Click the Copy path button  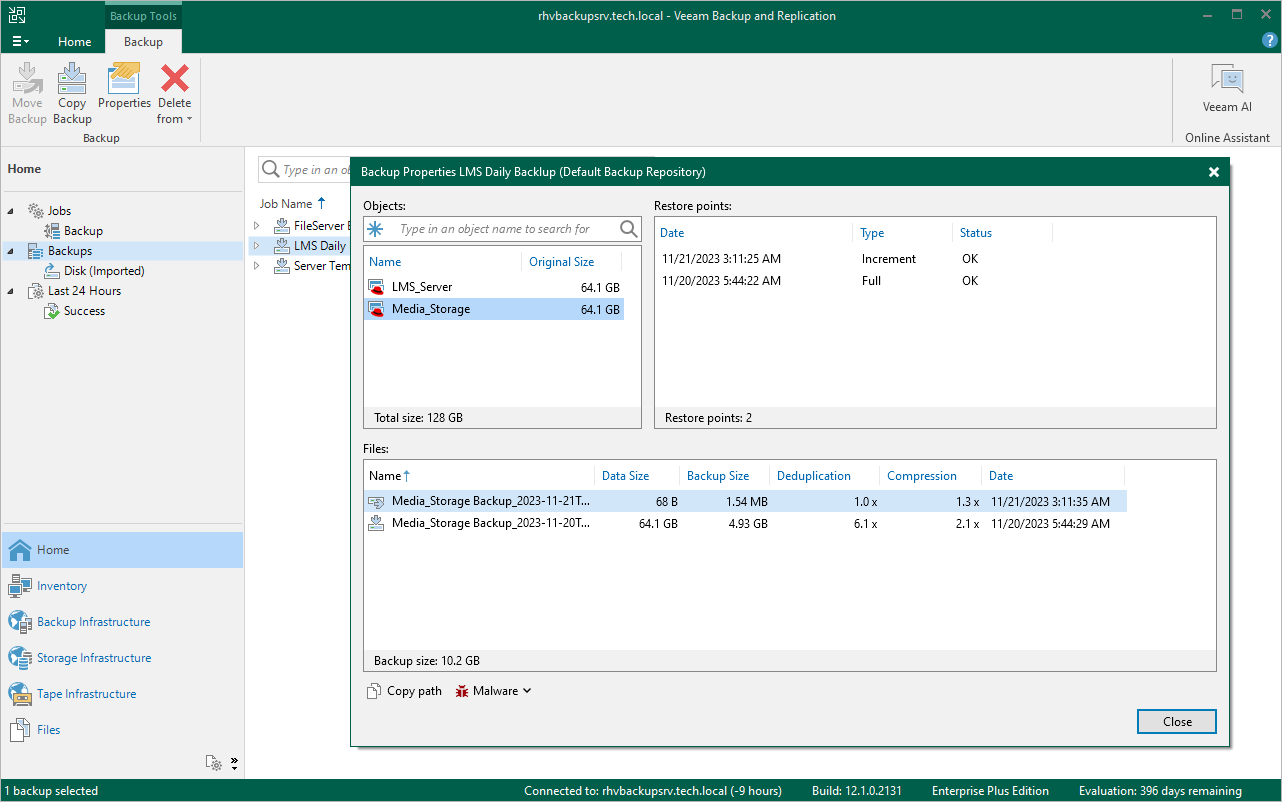coord(404,691)
